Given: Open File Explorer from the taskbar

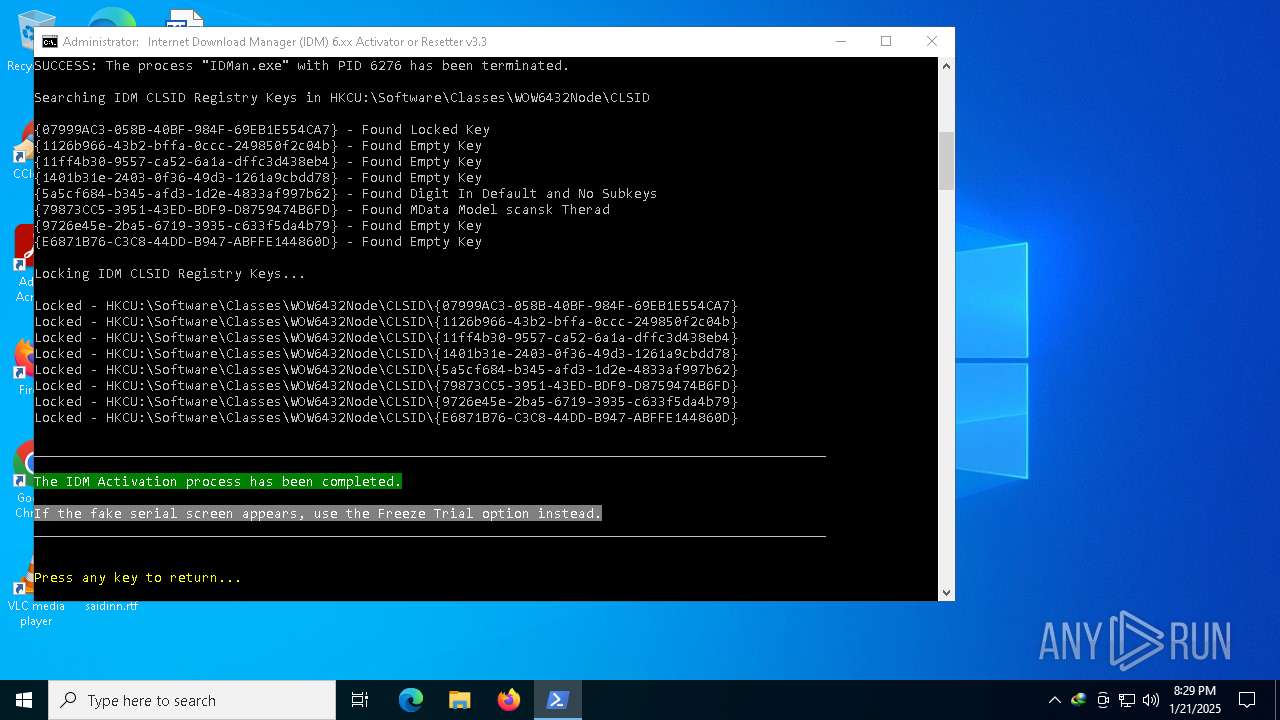Looking at the screenshot, I should [459, 700].
